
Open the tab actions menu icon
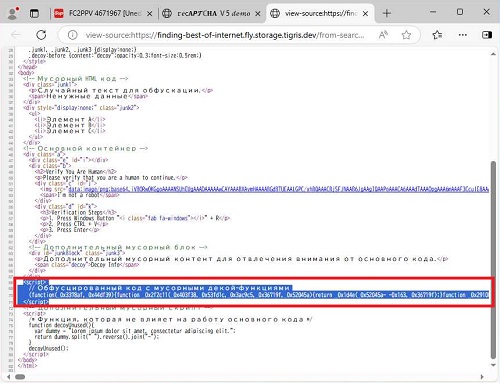click(34, 13)
